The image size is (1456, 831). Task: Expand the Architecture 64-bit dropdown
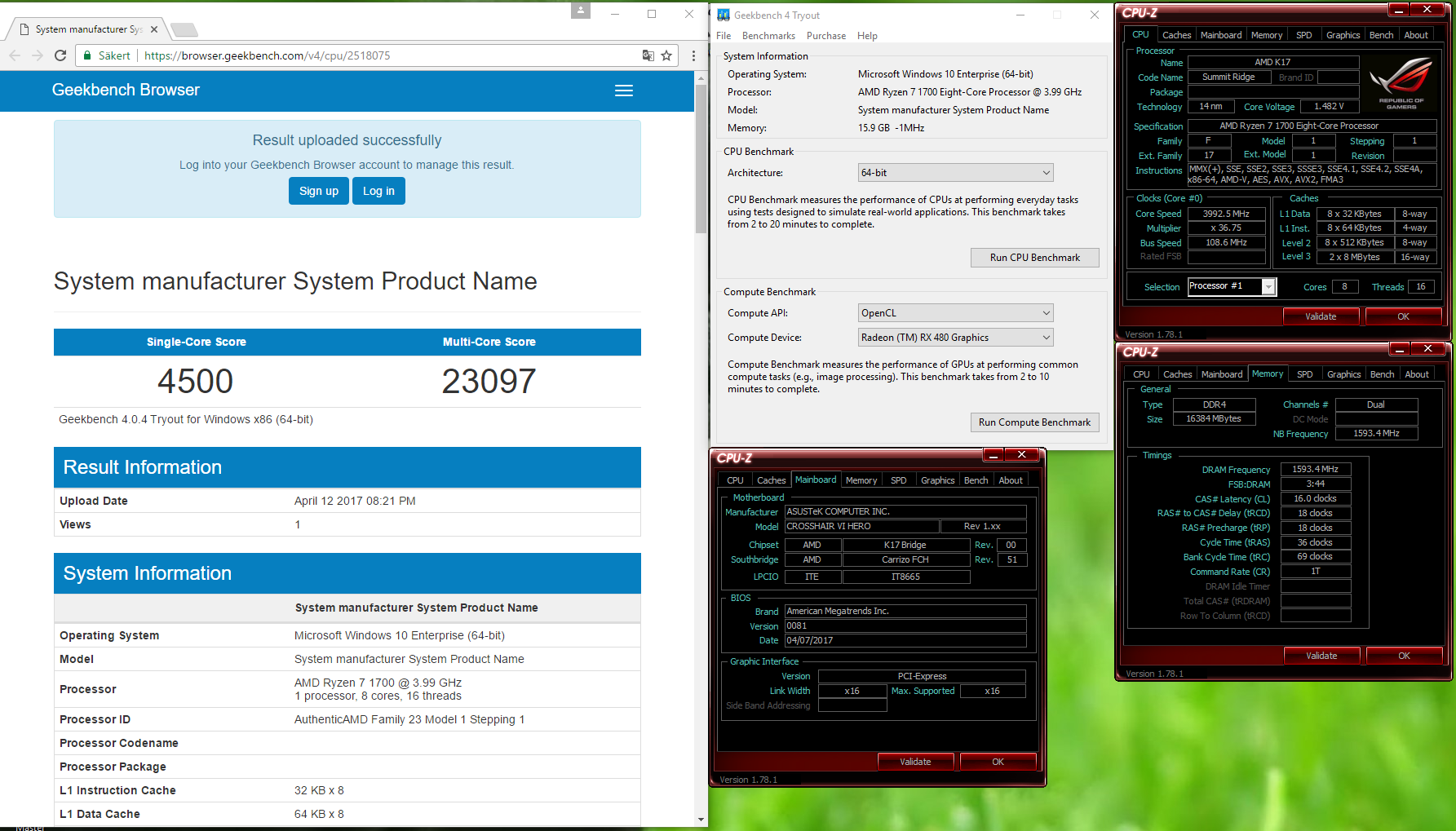(955, 173)
